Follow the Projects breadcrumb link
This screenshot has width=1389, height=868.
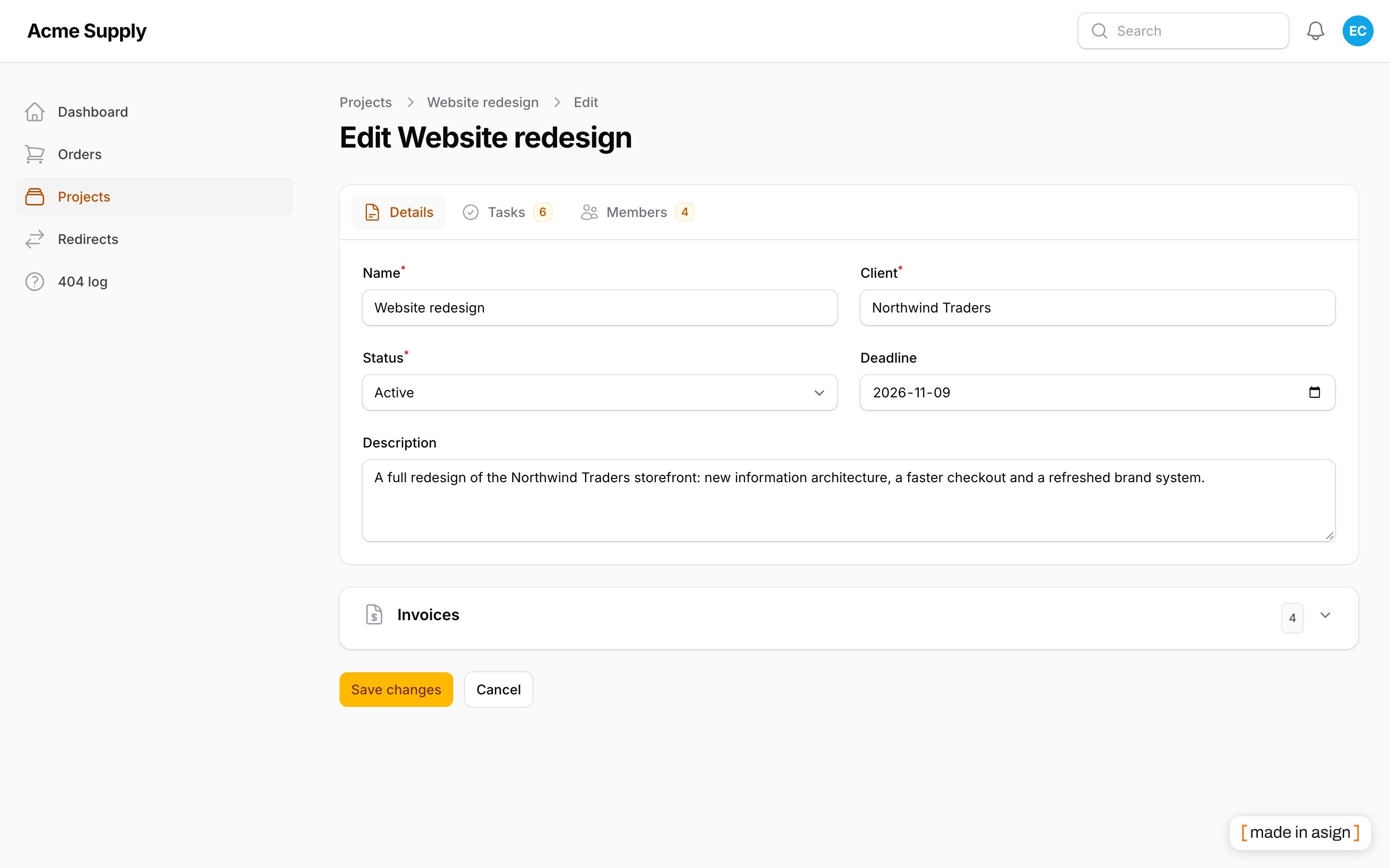pos(366,102)
